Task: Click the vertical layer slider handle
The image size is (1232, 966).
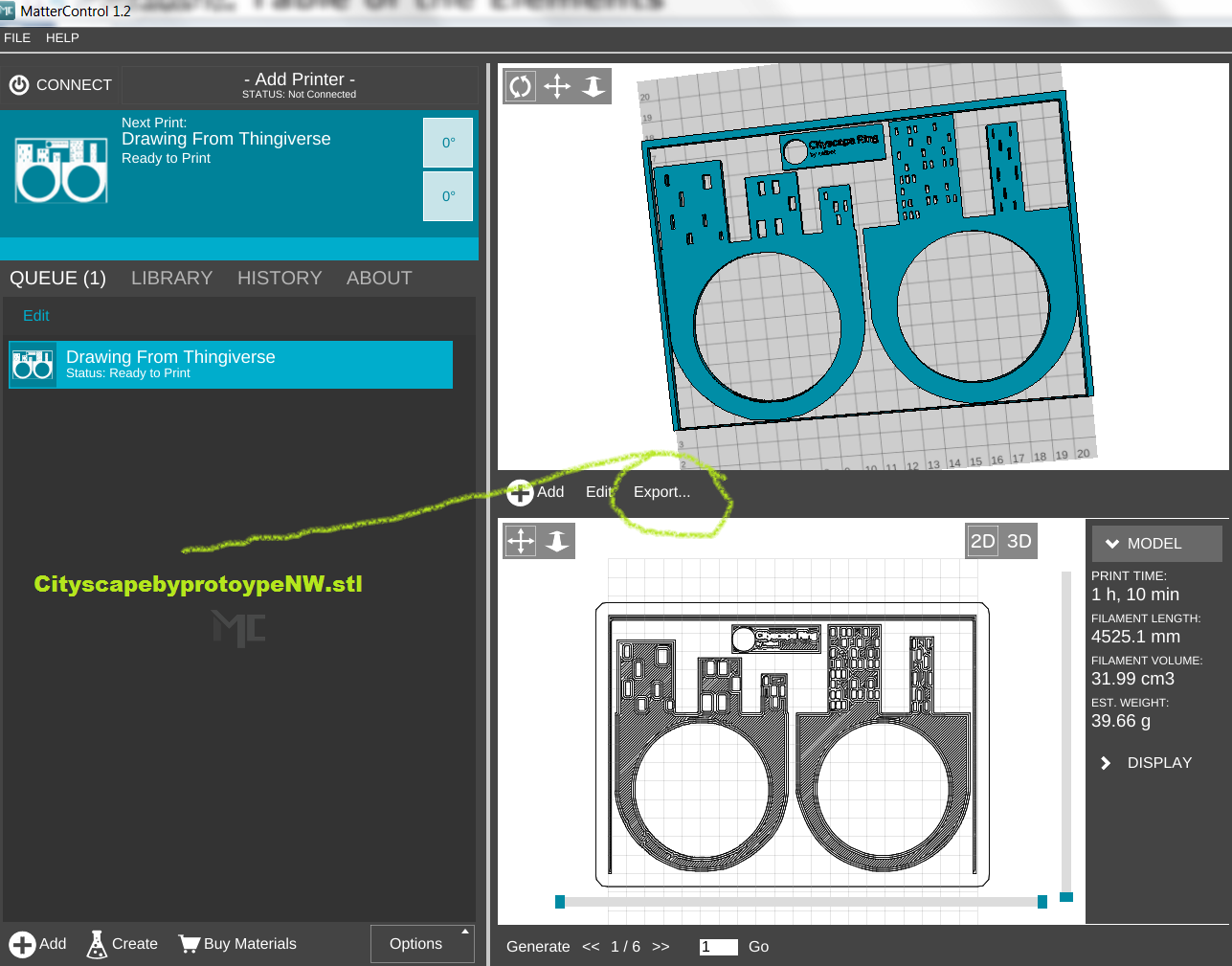Action: click(1066, 897)
